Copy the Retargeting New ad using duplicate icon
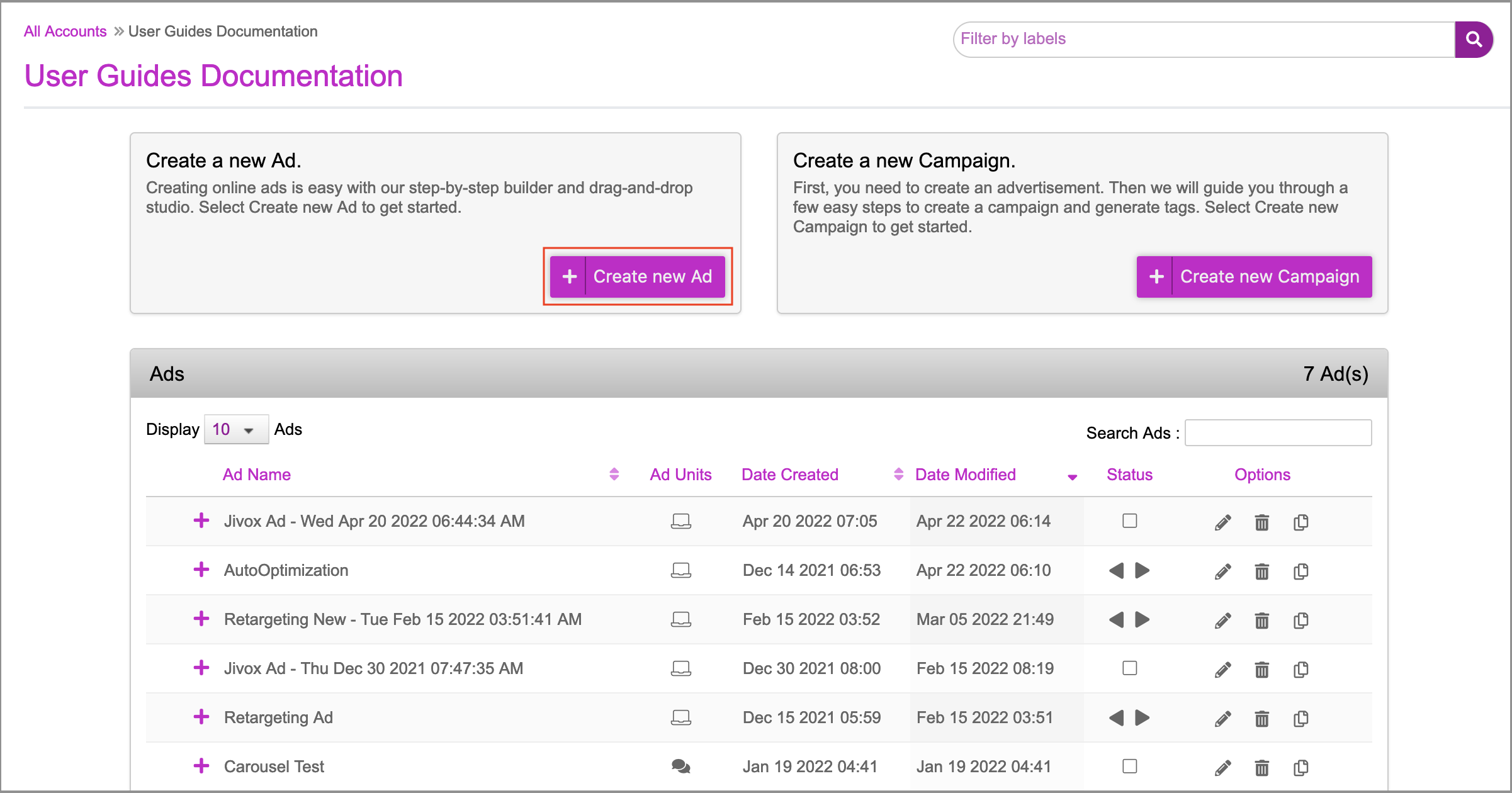 (x=1300, y=621)
